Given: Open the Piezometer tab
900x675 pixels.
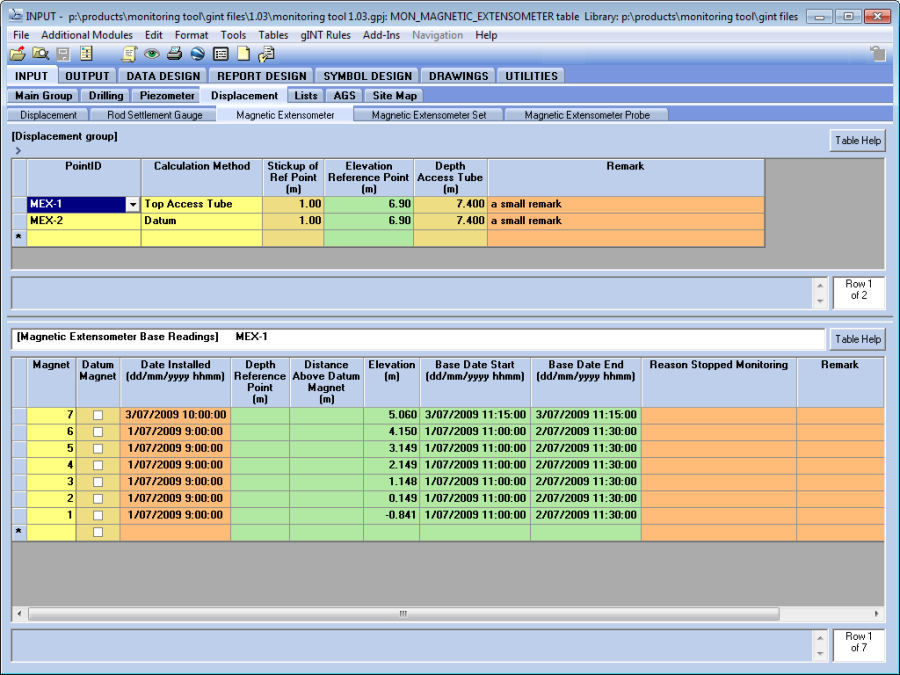Looking at the screenshot, I should pos(167,96).
